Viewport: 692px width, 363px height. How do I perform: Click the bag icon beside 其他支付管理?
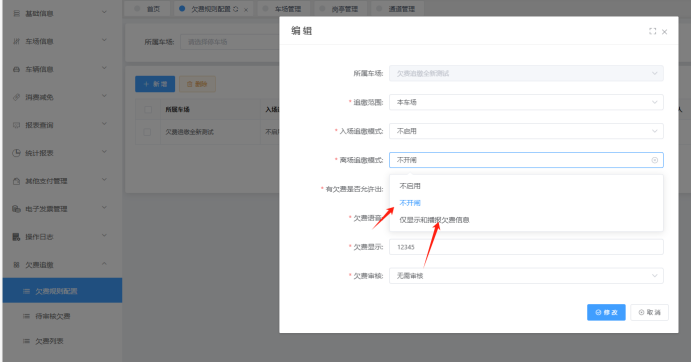16,181
